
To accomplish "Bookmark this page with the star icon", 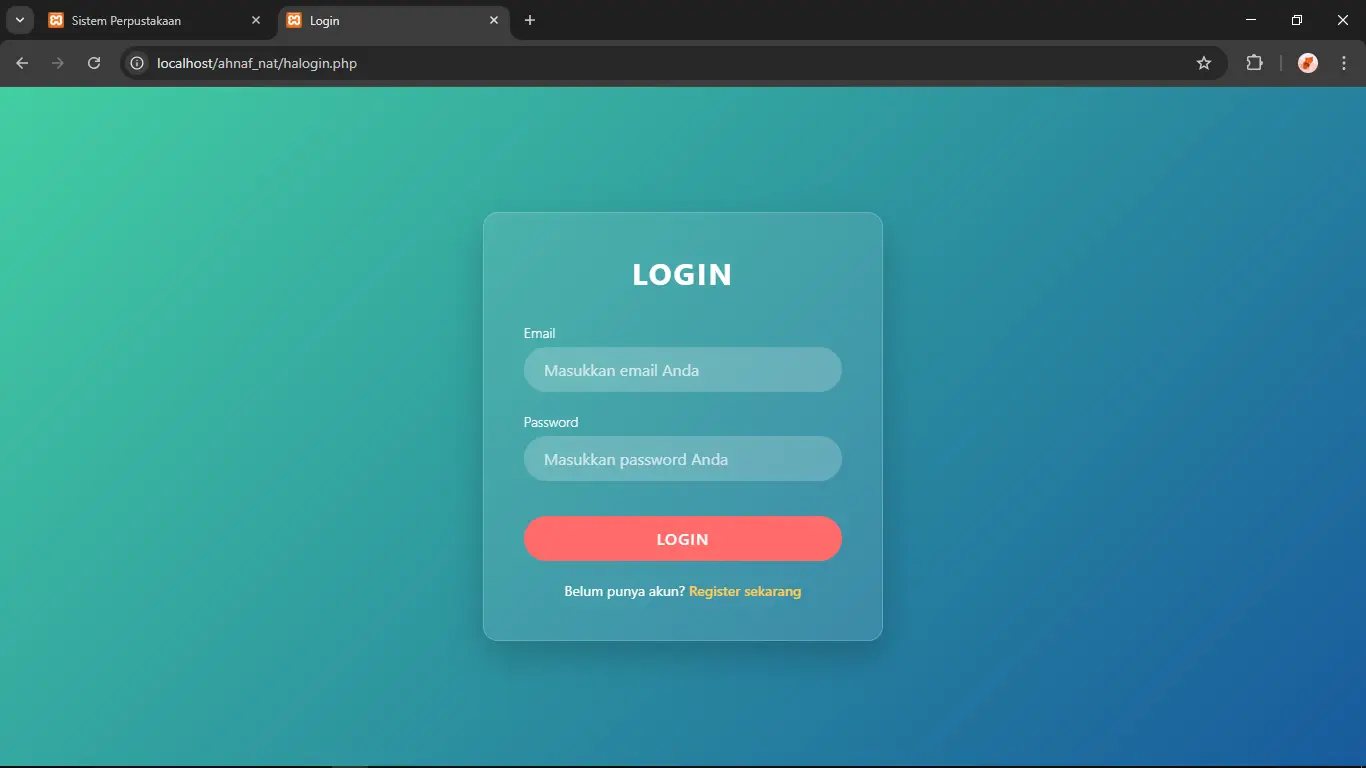I will (1204, 63).
